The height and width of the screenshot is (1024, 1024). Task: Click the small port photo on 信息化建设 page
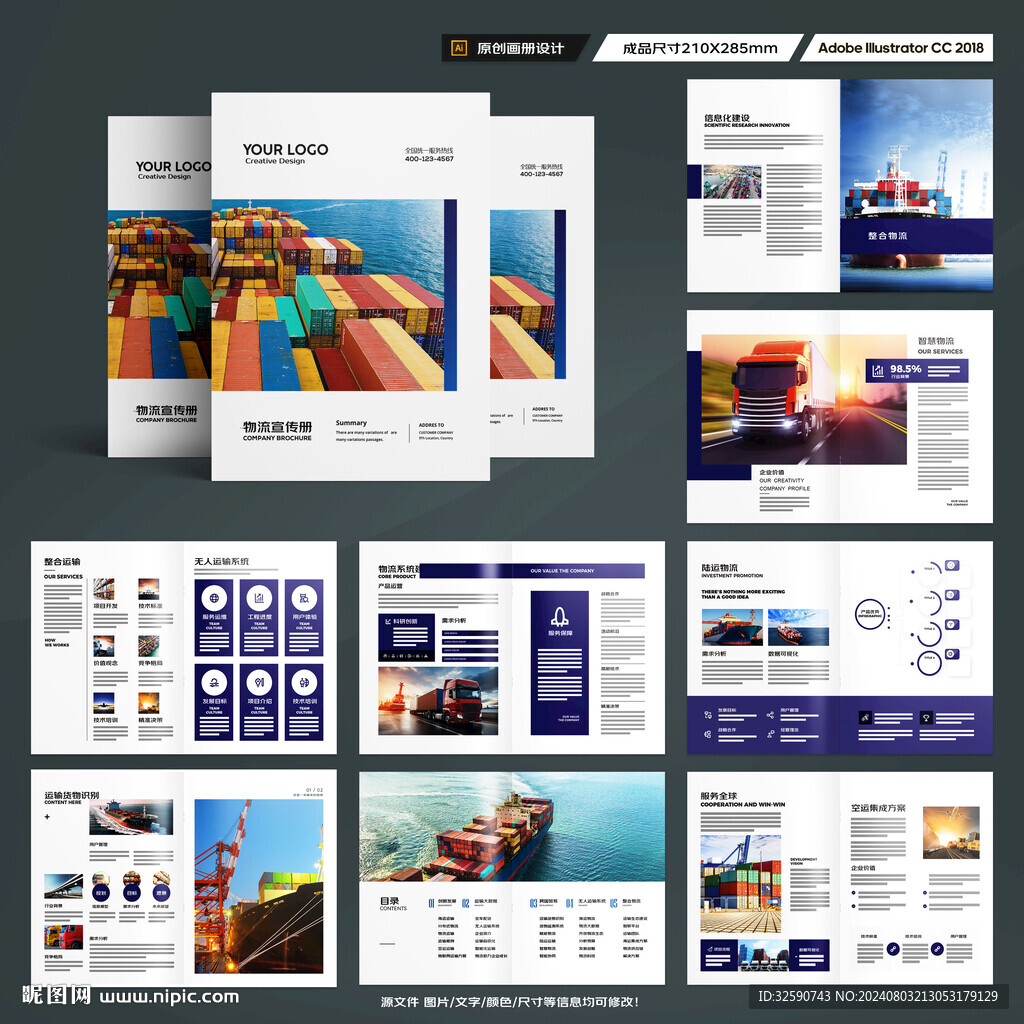pos(731,182)
